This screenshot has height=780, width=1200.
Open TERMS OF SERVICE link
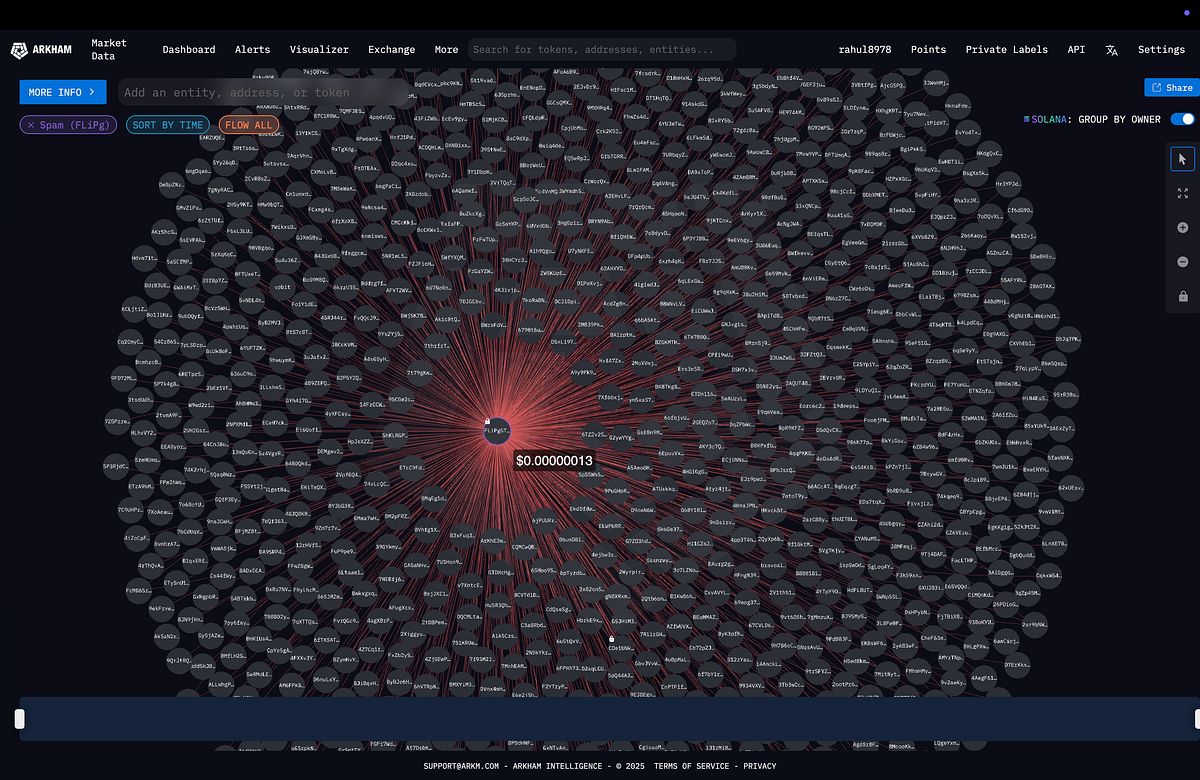tap(691, 766)
